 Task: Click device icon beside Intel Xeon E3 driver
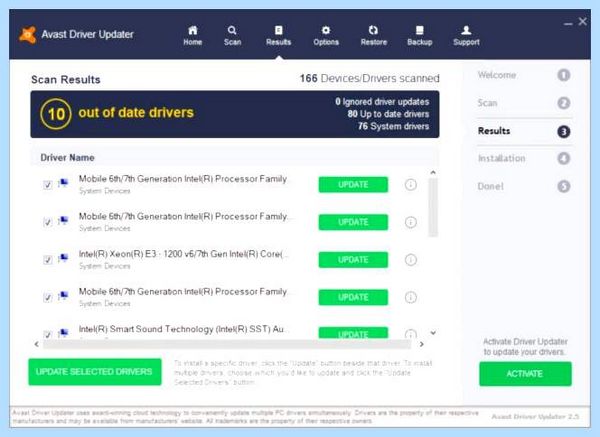click(x=63, y=258)
